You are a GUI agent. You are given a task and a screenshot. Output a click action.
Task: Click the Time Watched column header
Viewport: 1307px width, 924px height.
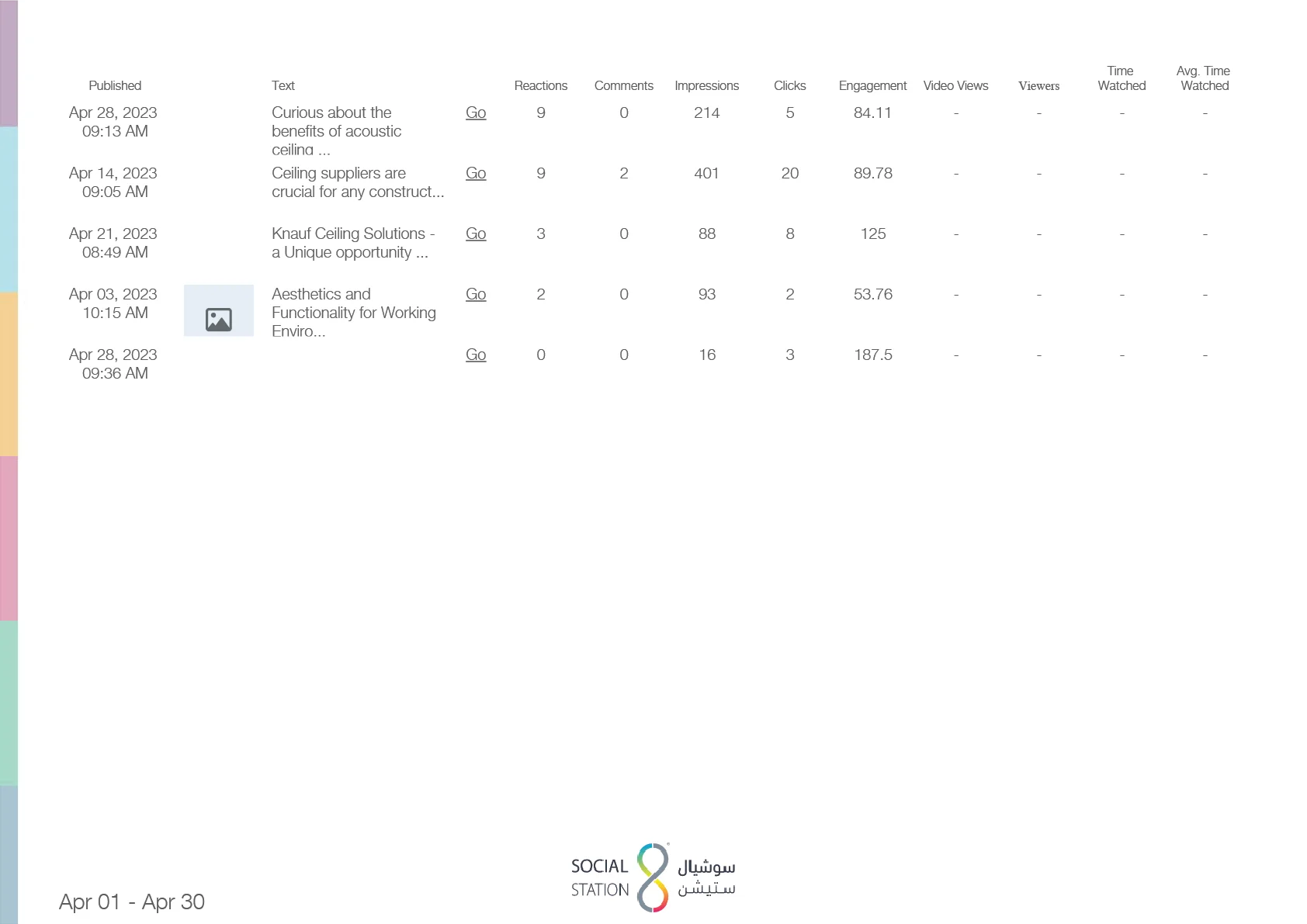pyautogui.click(x=1122, y=78)
